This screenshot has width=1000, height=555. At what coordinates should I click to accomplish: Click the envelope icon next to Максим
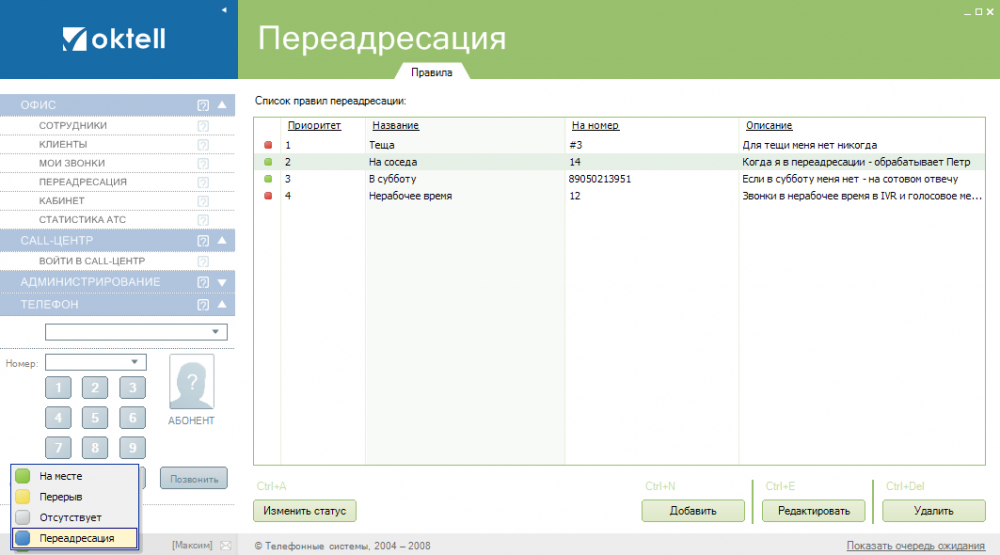pyautogui.click(x=226, y=545)
